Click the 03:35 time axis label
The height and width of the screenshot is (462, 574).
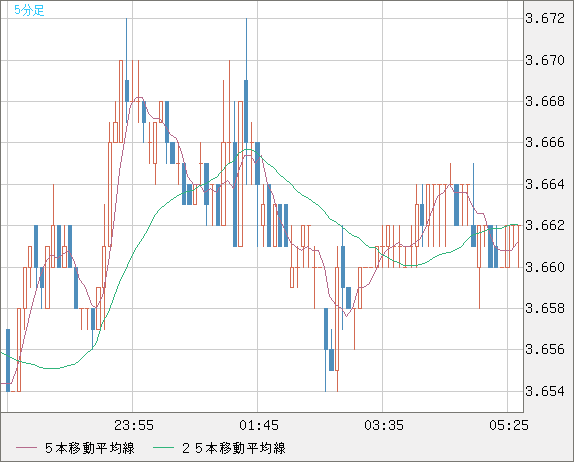coord(384,425)
